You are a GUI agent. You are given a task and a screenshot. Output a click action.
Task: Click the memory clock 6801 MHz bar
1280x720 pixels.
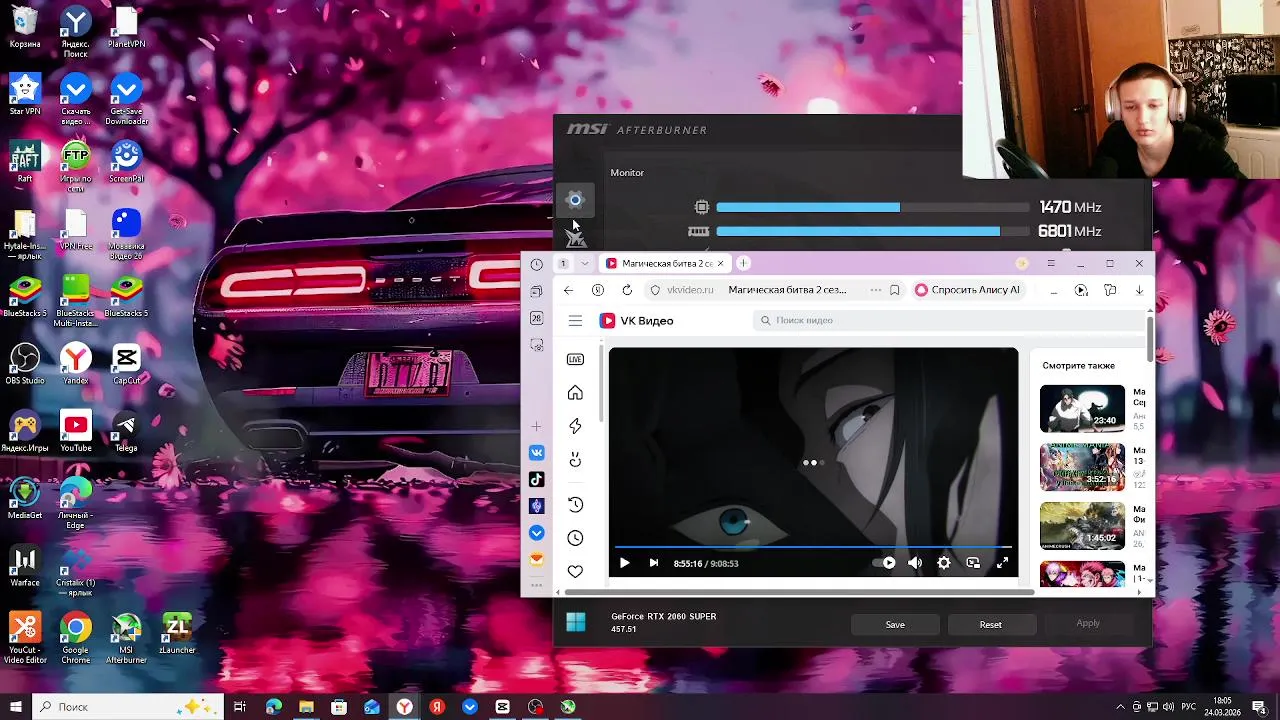tap(872, 231)
